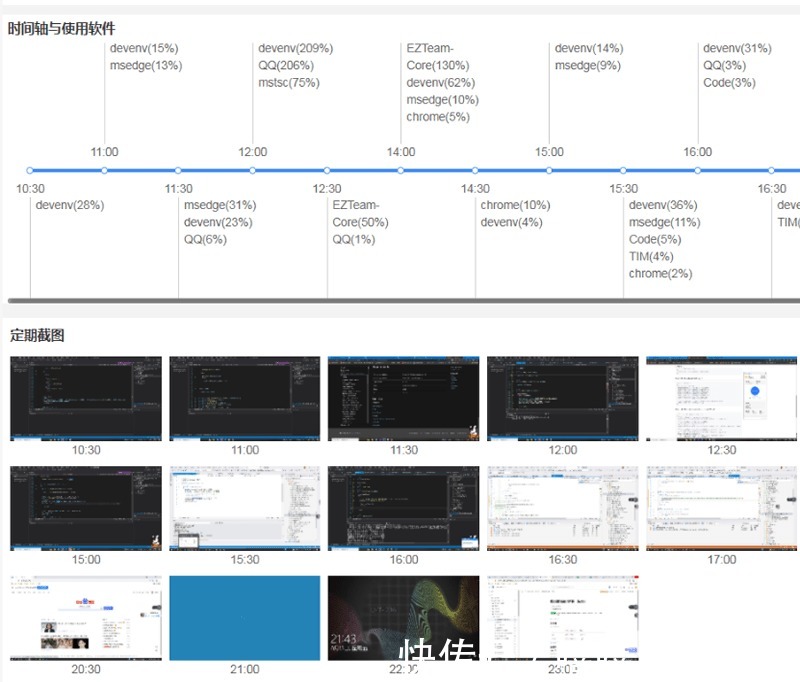
Task: Open the solid blue 21:00 screenshot
Action: pos(245,618)
